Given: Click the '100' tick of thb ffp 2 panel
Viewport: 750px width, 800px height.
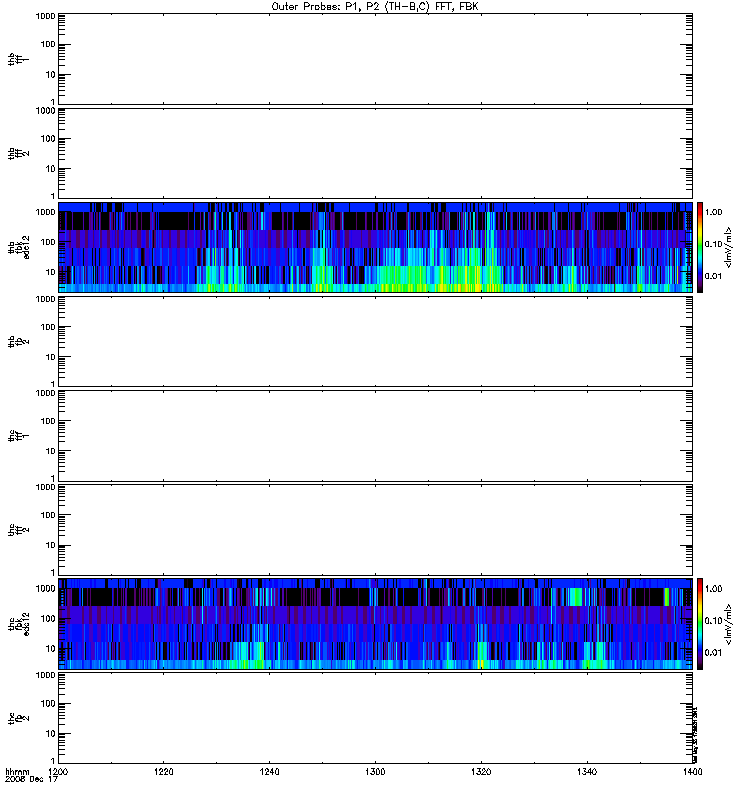Looking at the screenshot, I should pyautogui.click(x=48, y=327).
